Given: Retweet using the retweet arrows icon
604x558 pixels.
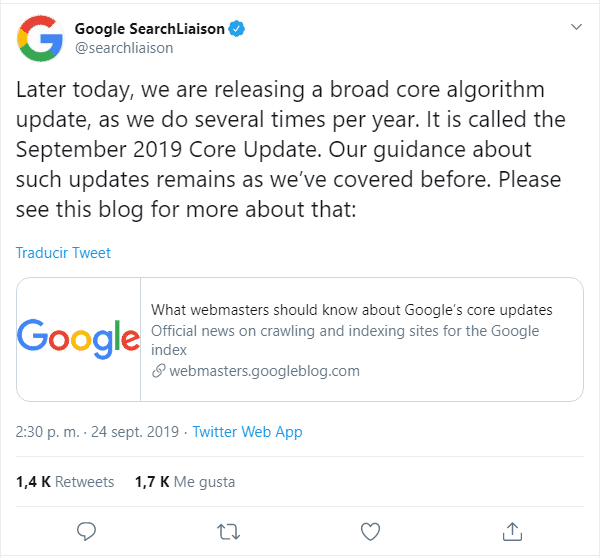Looking at the screenshot, I should pyautogui.click(x=228, y=532).
